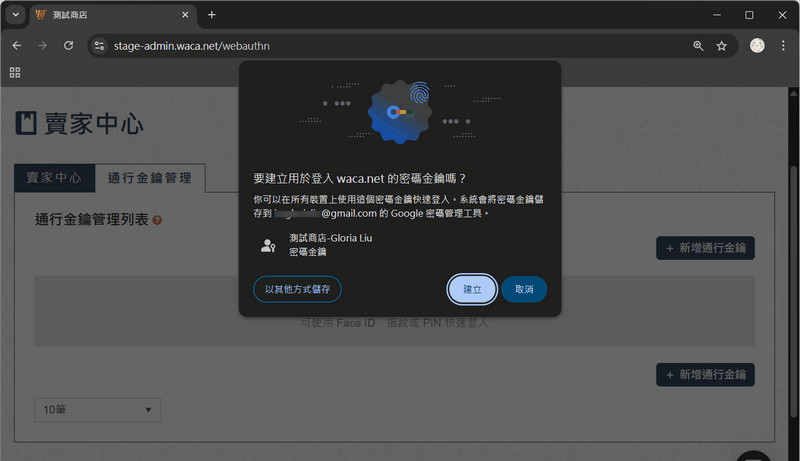Open the apps grid icon in bookmarks bar
The image size is (800, 461).
(15, 72)
